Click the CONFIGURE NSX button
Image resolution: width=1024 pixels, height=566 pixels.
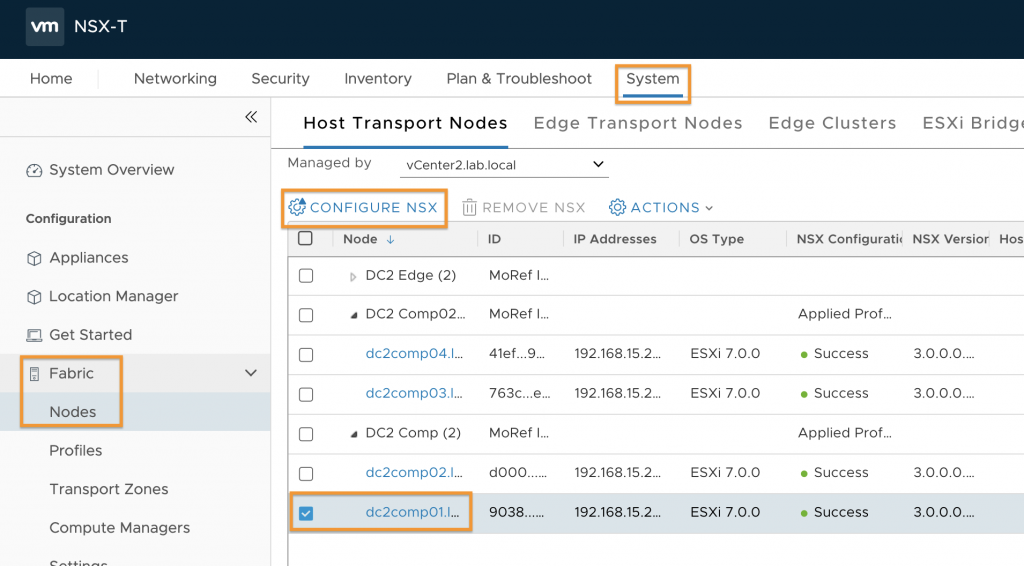tap(364, 208)
